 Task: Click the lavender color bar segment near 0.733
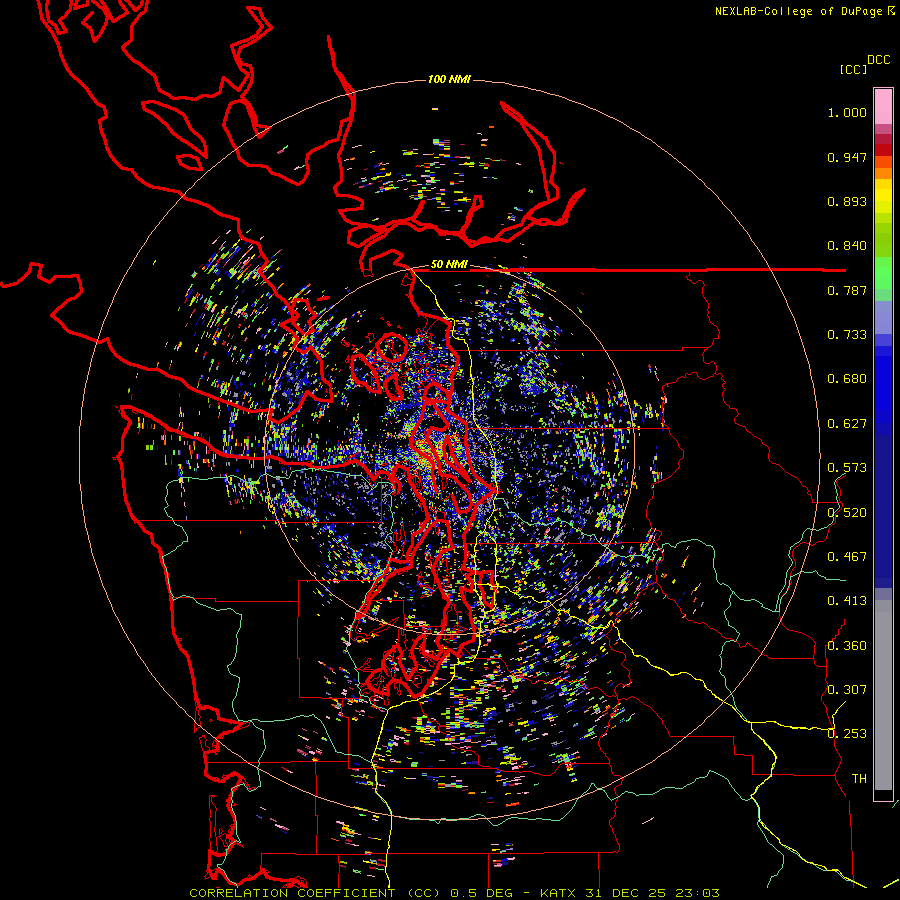(883, 317)
